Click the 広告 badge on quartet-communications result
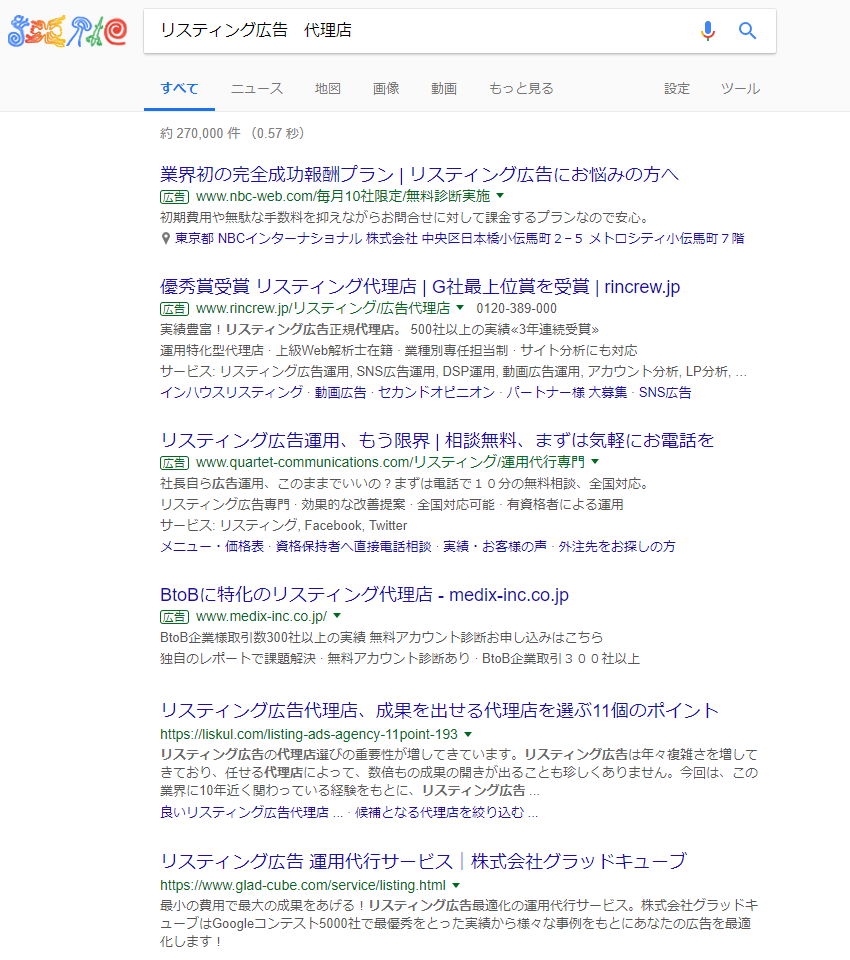Screen dimensions: 850x960 175,462
